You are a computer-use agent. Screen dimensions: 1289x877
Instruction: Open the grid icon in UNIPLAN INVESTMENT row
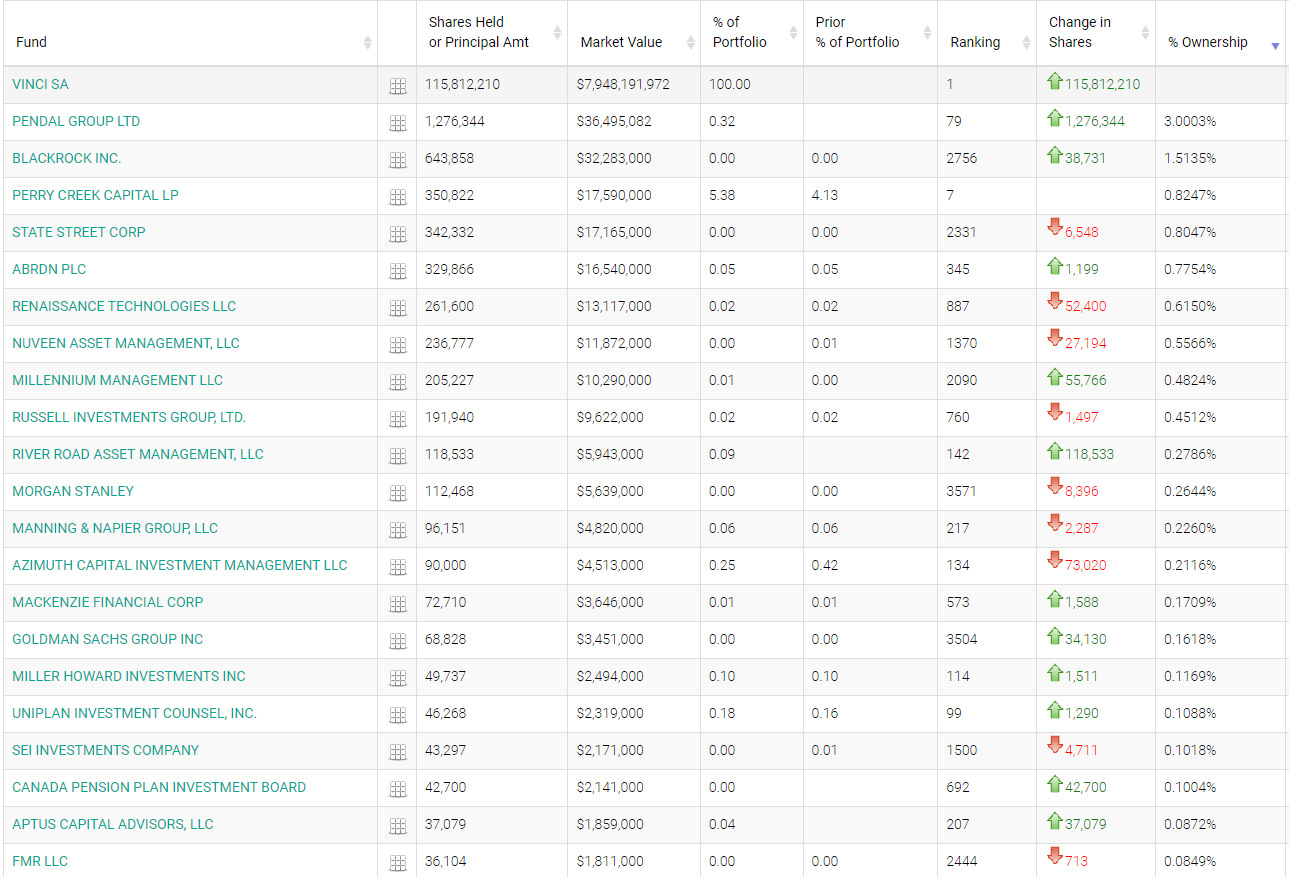(397, 716)
